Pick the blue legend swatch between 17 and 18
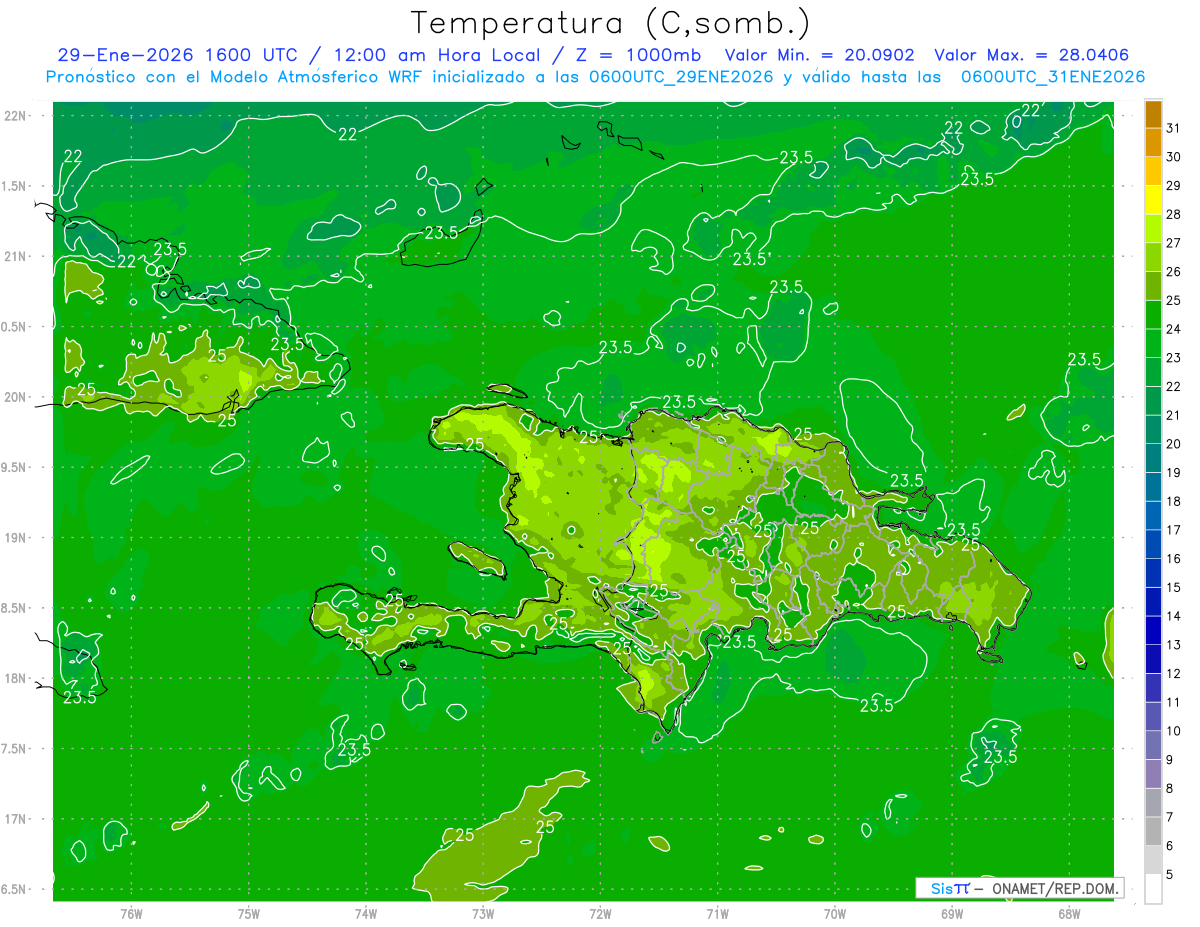This screenshot has width=1200, height=927. coord(1153,516)
